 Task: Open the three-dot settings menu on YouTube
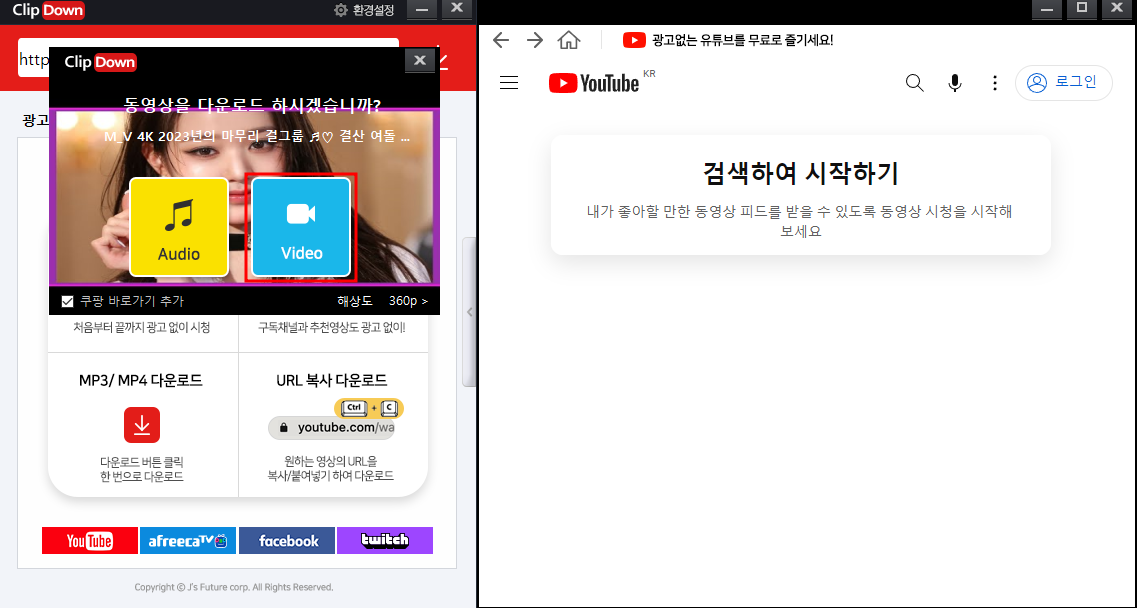[995, 83]
